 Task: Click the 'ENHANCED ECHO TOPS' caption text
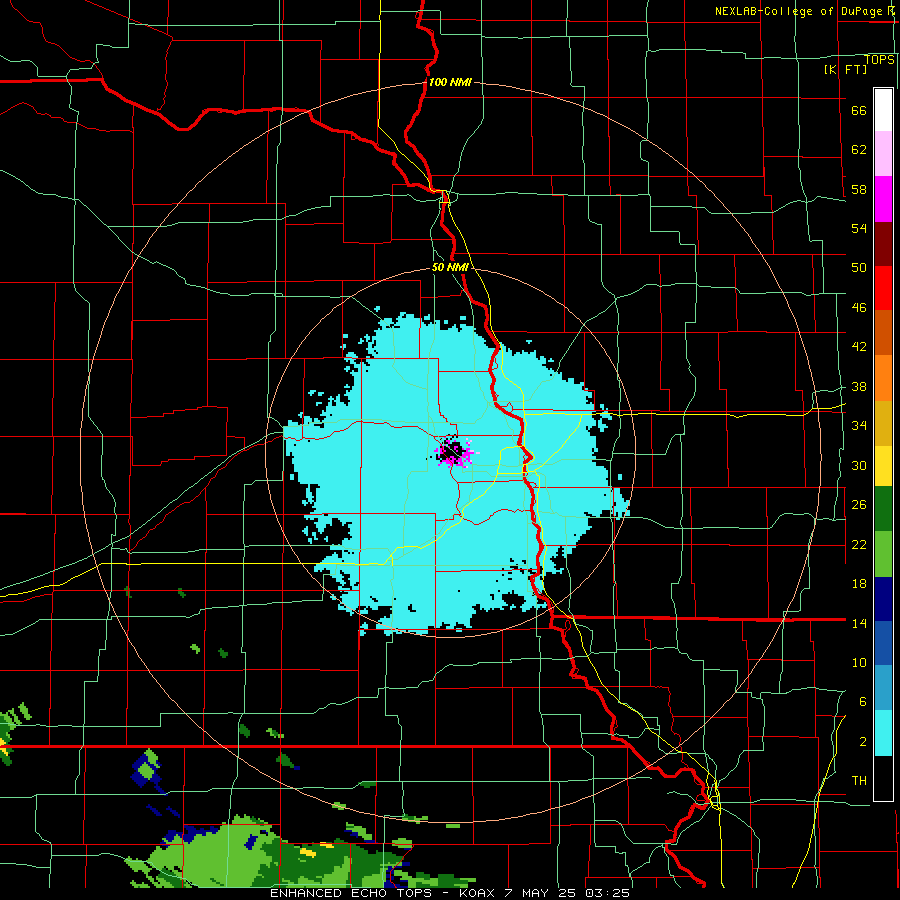(x=351, y=893)
